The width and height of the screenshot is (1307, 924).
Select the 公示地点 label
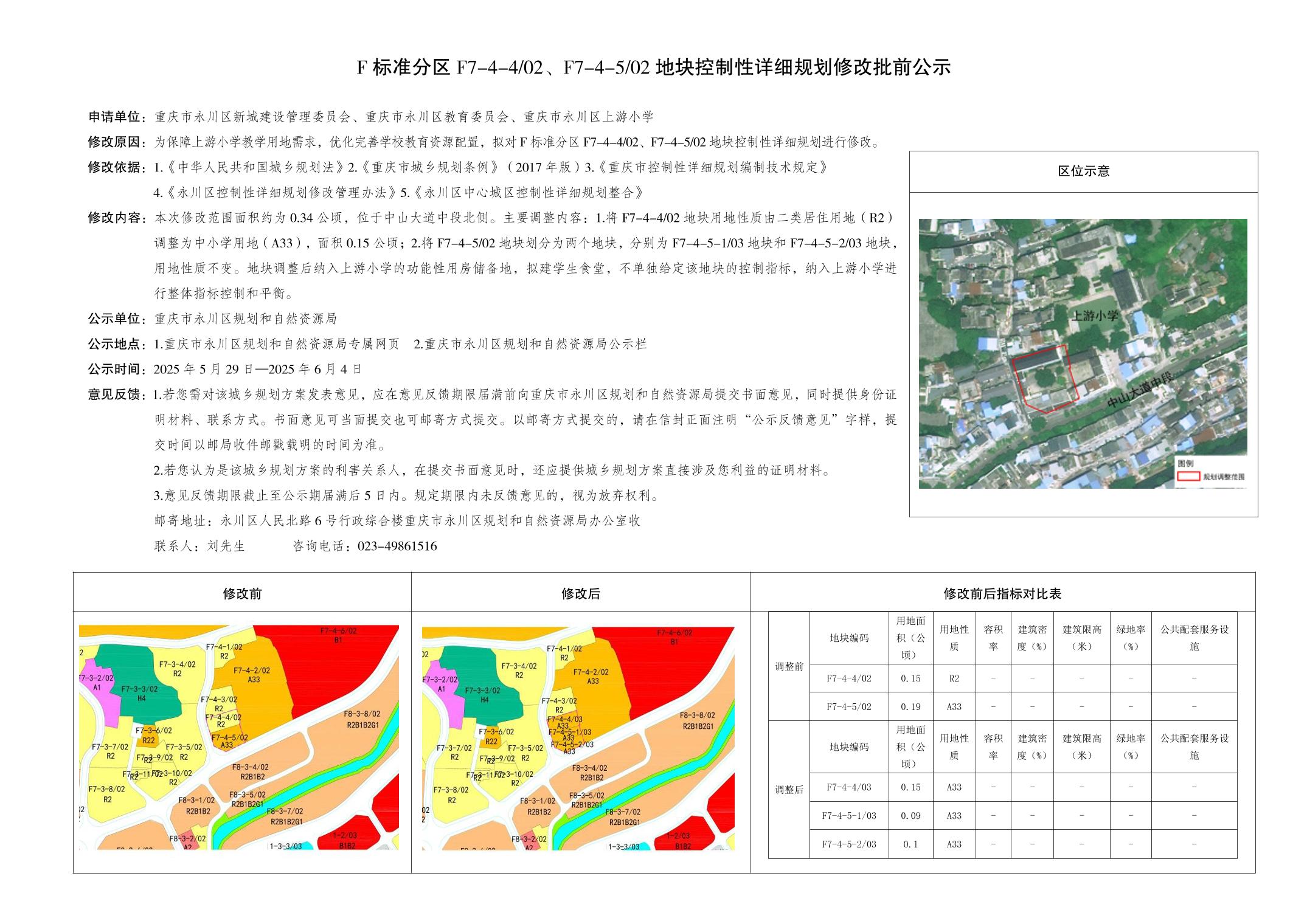click(x=118, y=344)
